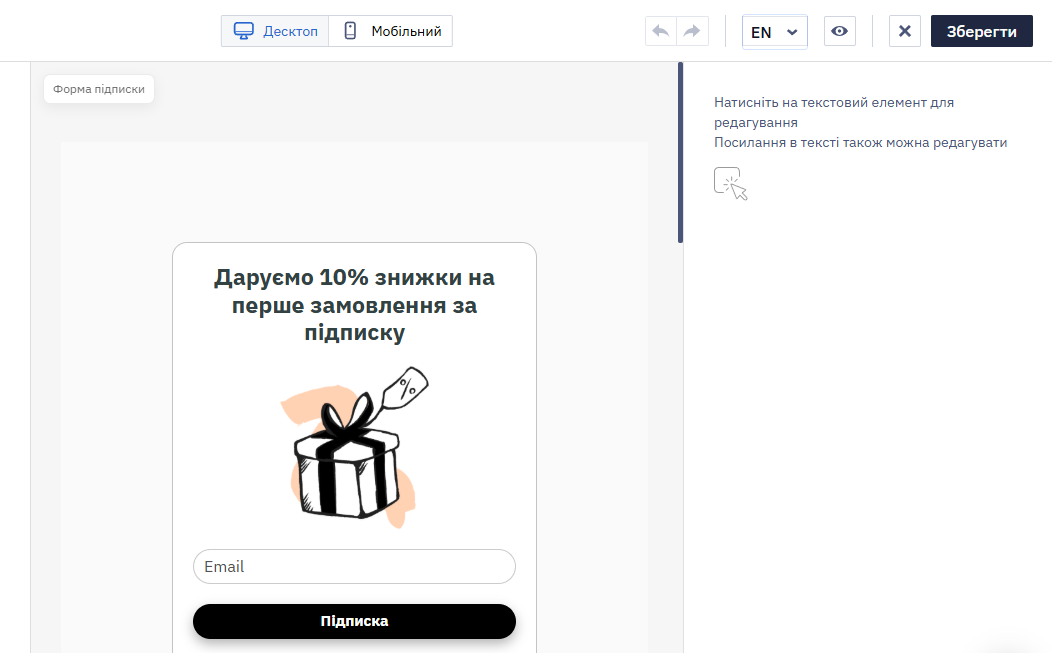This screenshot has width=1052, height=653.
Task: Click the Підписка subscribe button
Action: pyautogui.click(x=354, y=621)
